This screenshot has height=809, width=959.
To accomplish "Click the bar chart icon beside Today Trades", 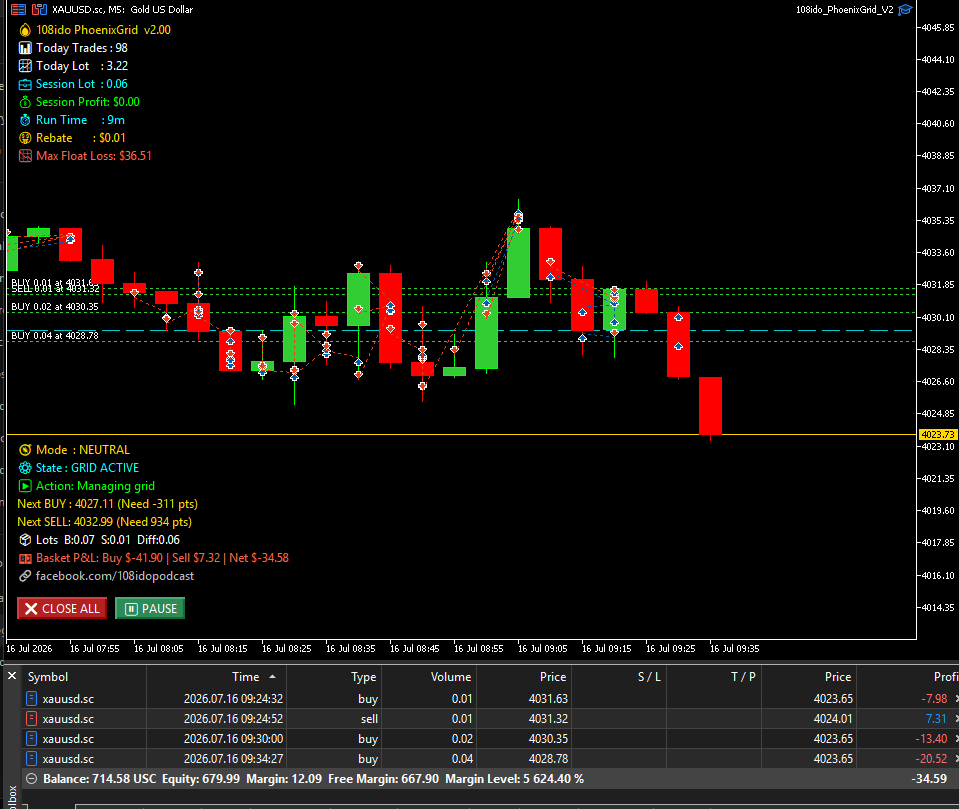I will click(25, 48).
